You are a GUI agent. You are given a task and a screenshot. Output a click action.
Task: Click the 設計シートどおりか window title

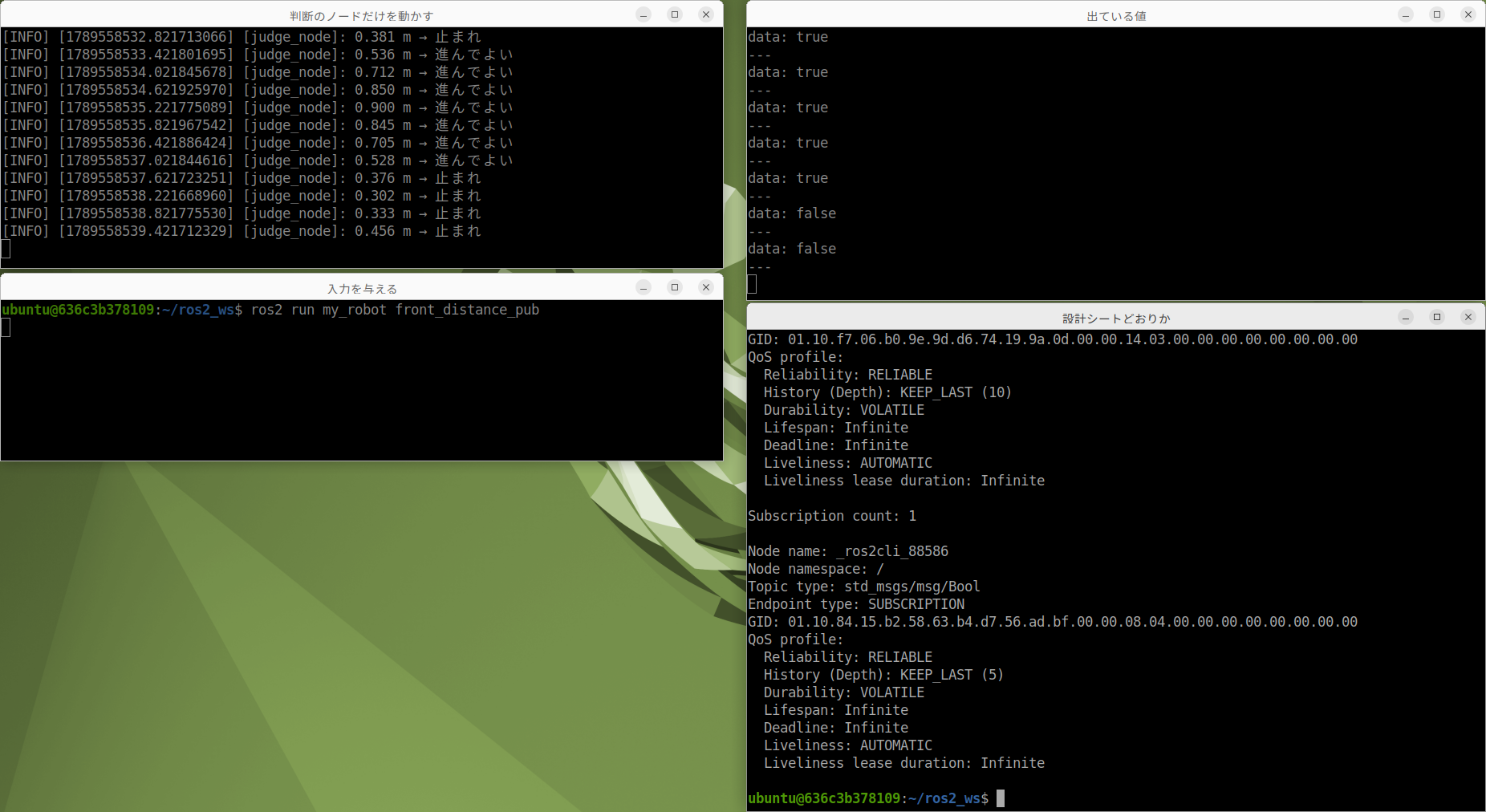click(1116, 319)
